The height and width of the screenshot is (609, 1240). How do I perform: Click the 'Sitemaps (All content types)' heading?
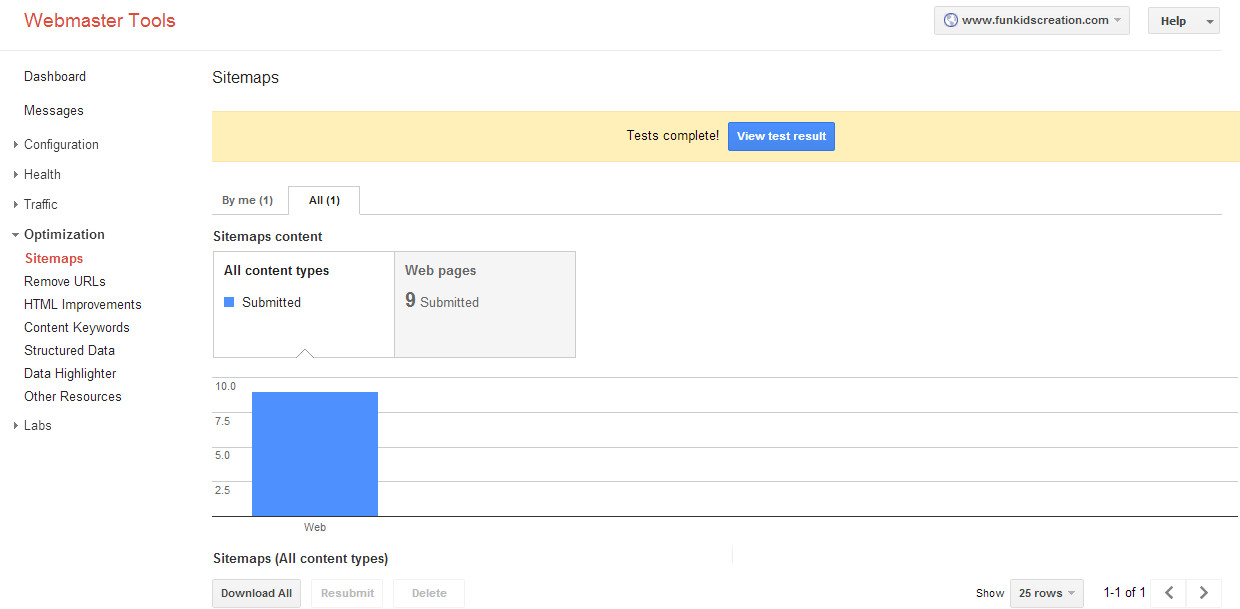pyautogui.click(x=301, y=559)
